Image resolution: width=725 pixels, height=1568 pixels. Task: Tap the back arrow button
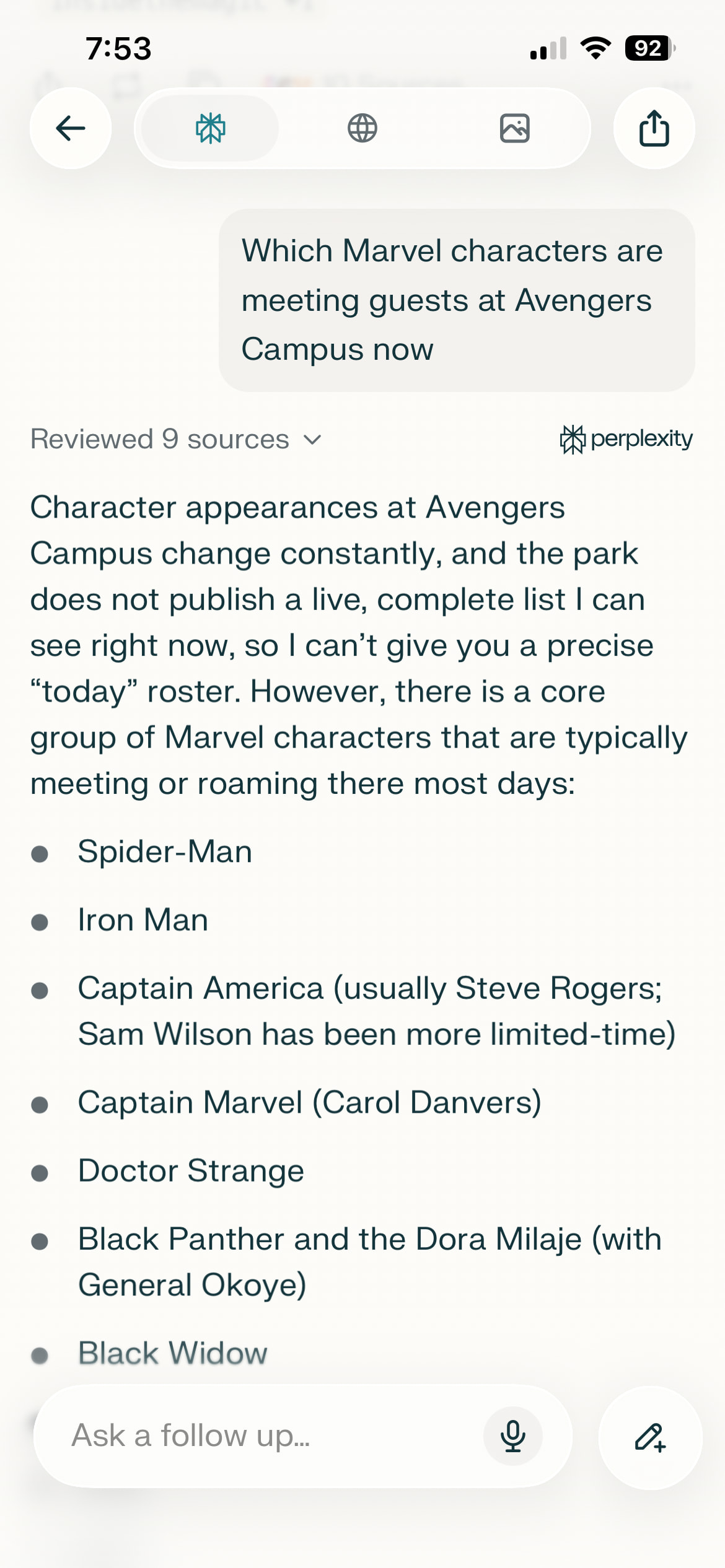(71, 129)
